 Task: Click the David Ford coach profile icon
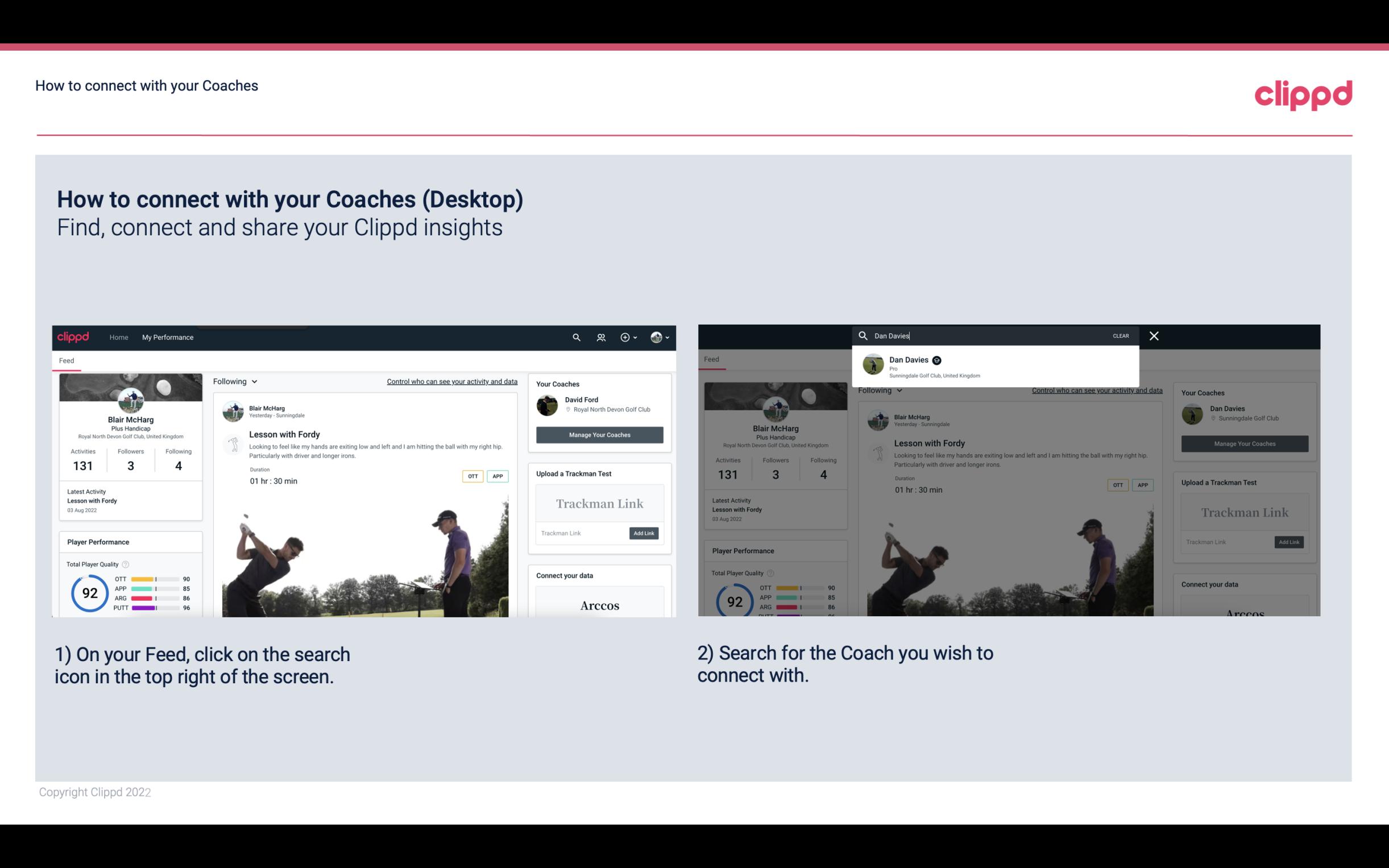click(548, 405)
